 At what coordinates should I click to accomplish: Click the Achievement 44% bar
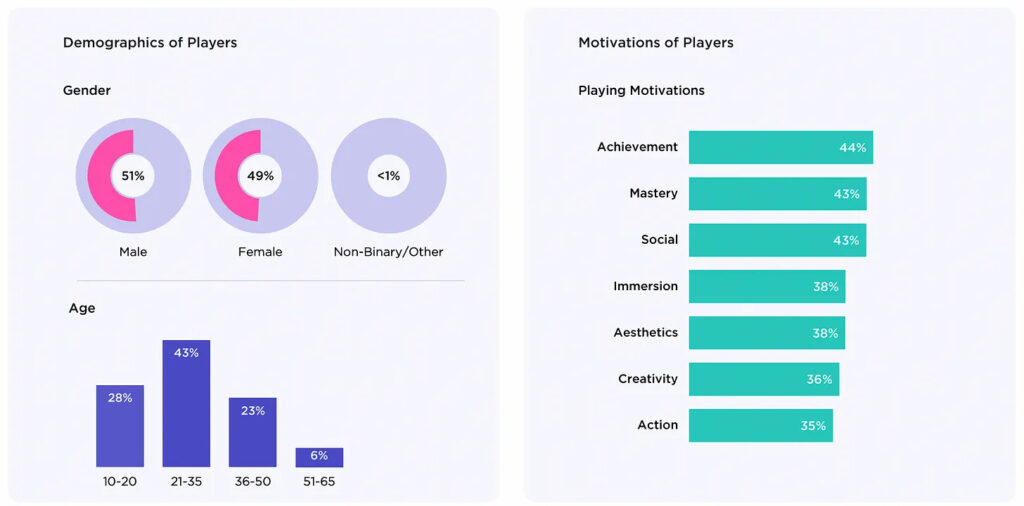pyautogui.click(x=780, y=147)
